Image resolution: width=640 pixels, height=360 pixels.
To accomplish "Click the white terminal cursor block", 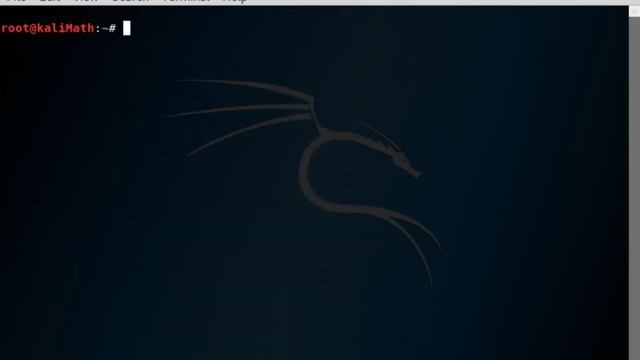I will (x=127, y=28).
